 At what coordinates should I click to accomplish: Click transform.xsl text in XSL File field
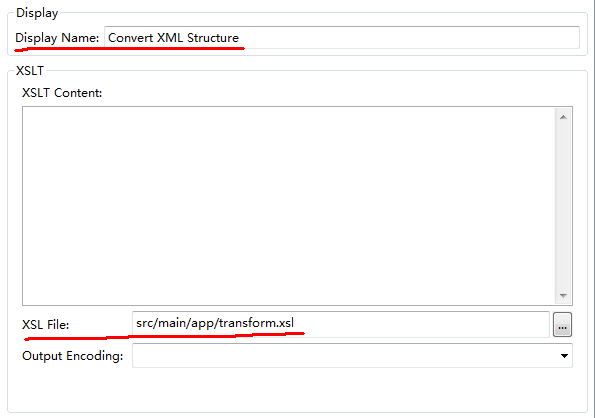(x=256, y=323)
